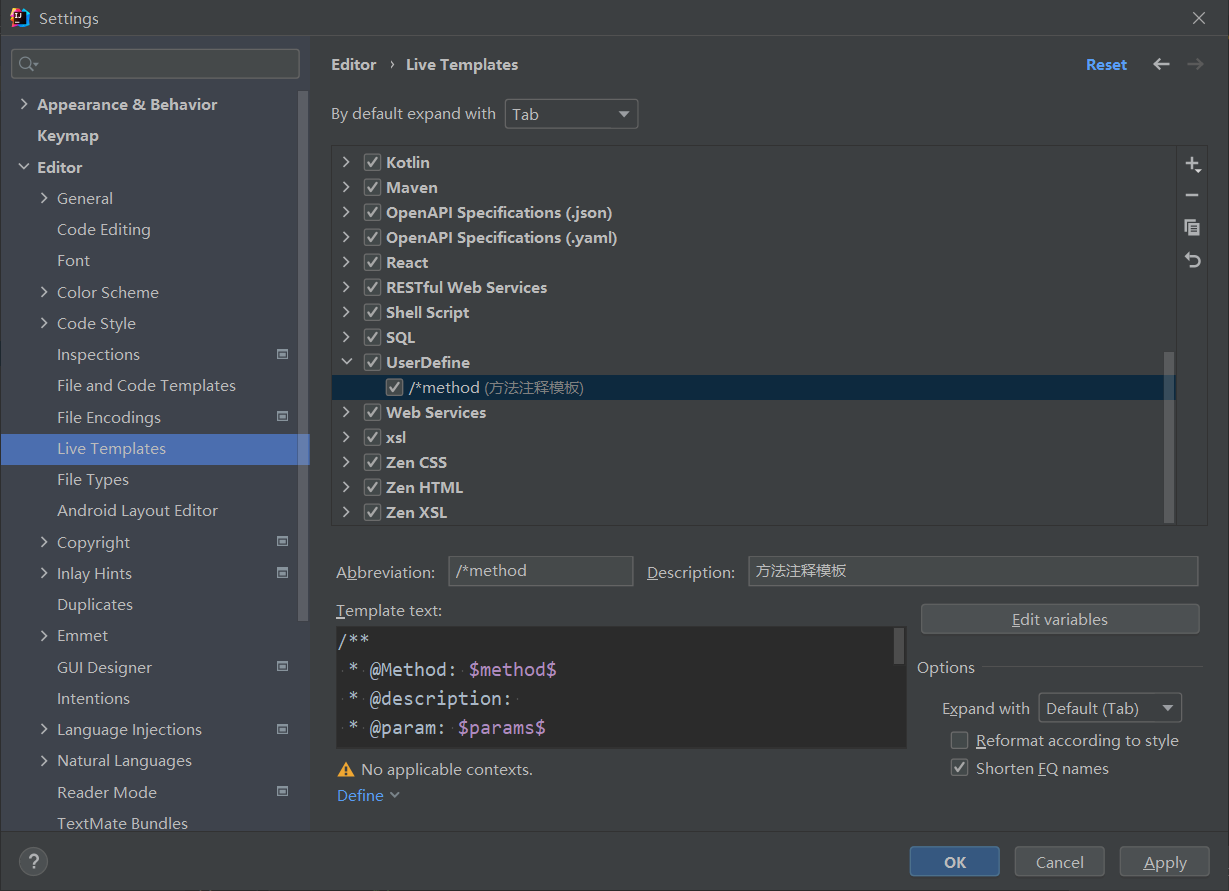Click the Define contexts link

(x=361, y=796)
